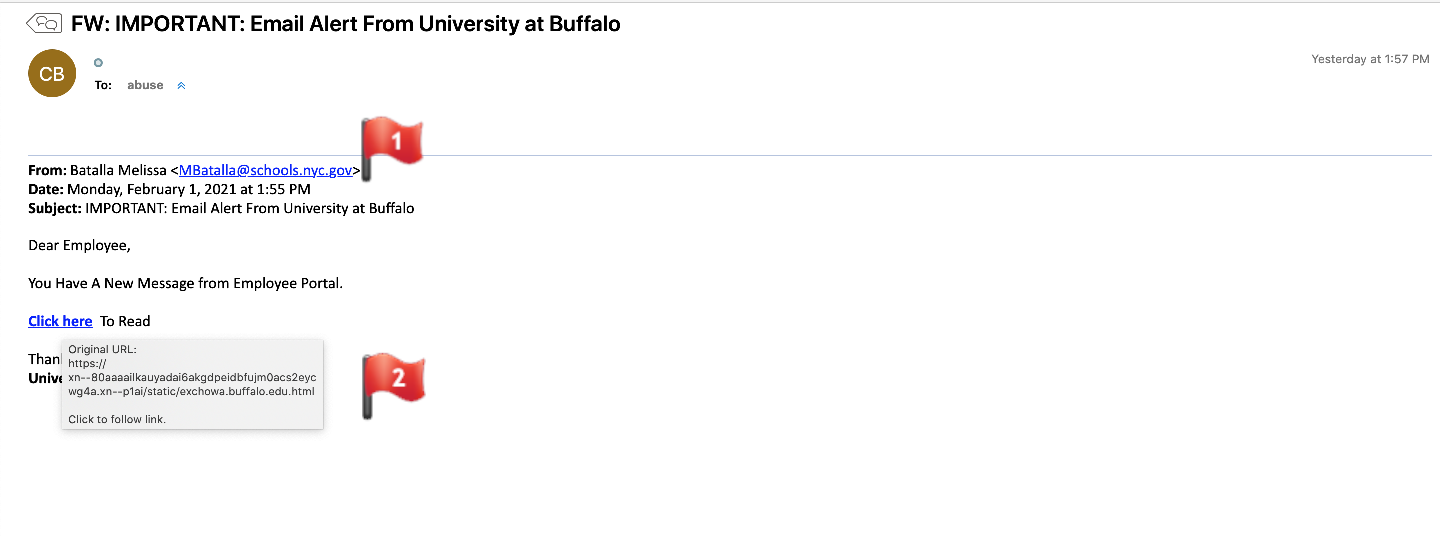Click the conversation icon beside the subject
Viewport: 1440px width, 536px height.
(x=44, y=23)
